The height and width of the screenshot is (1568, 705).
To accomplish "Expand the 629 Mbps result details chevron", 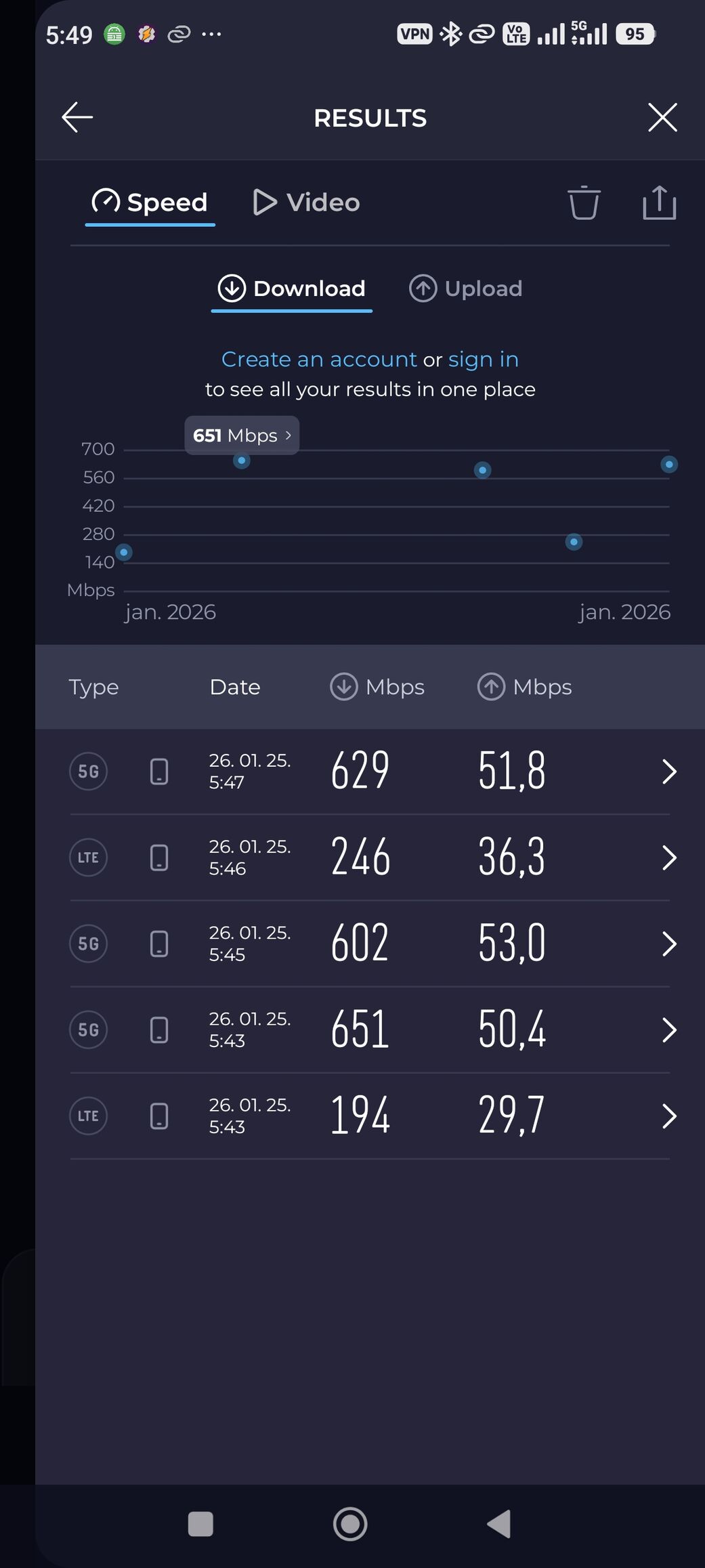I will (x=668, y=771).
